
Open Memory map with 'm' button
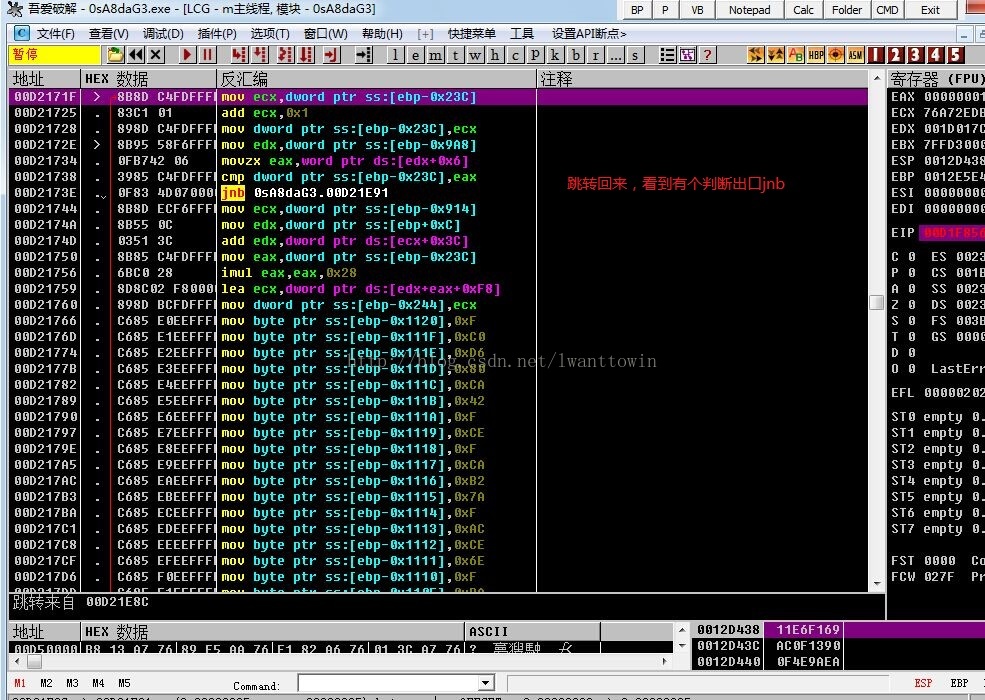click(x=435, y=55)
